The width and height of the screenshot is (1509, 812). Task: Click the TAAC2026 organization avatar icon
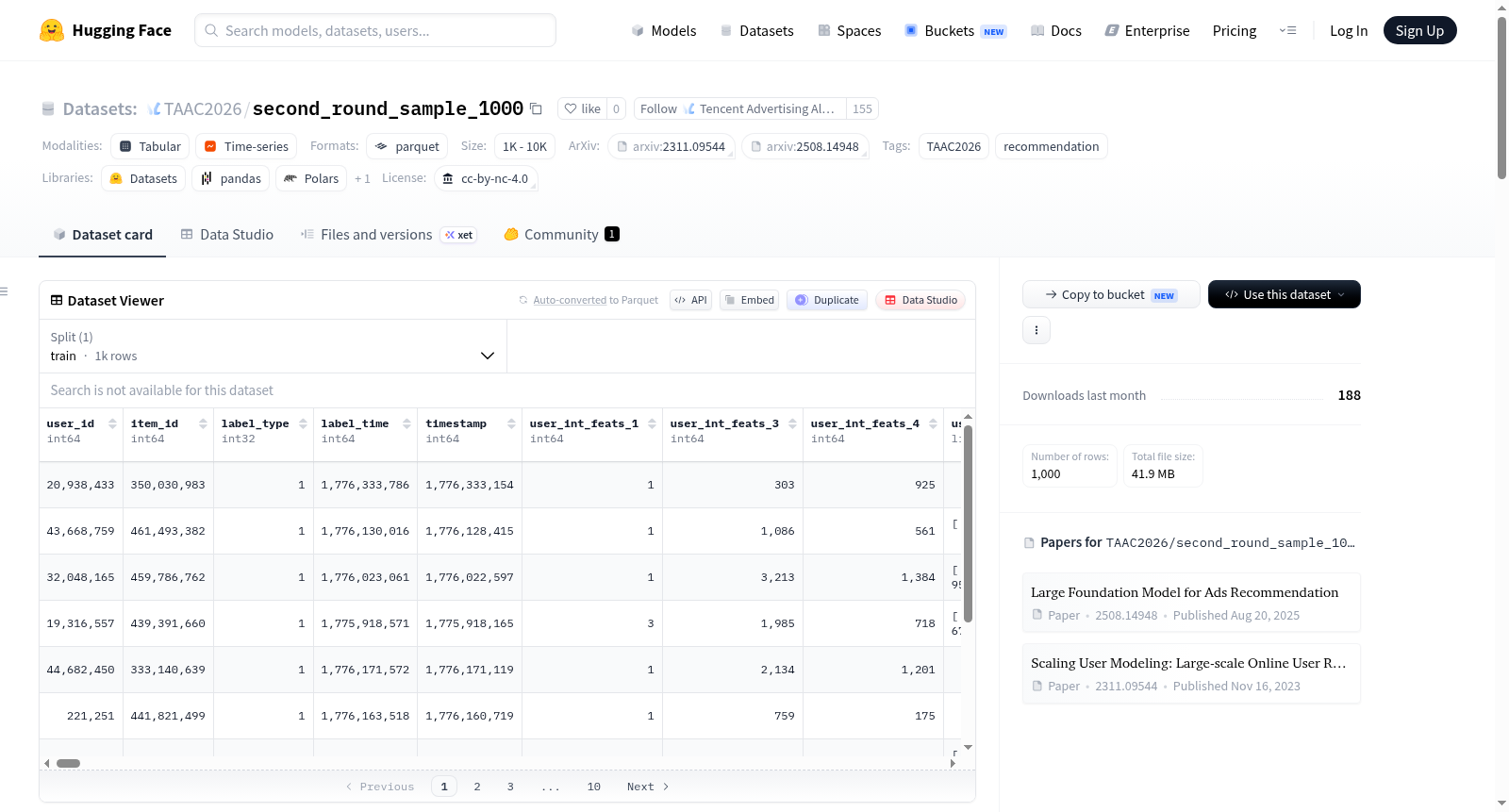pos(154,109)
